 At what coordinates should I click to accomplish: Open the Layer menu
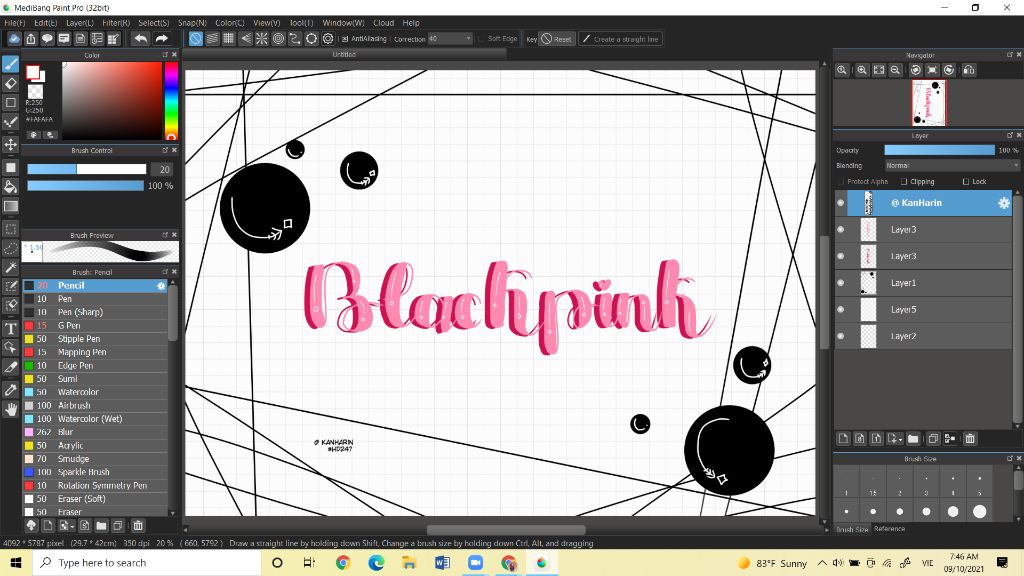(80, 23)
